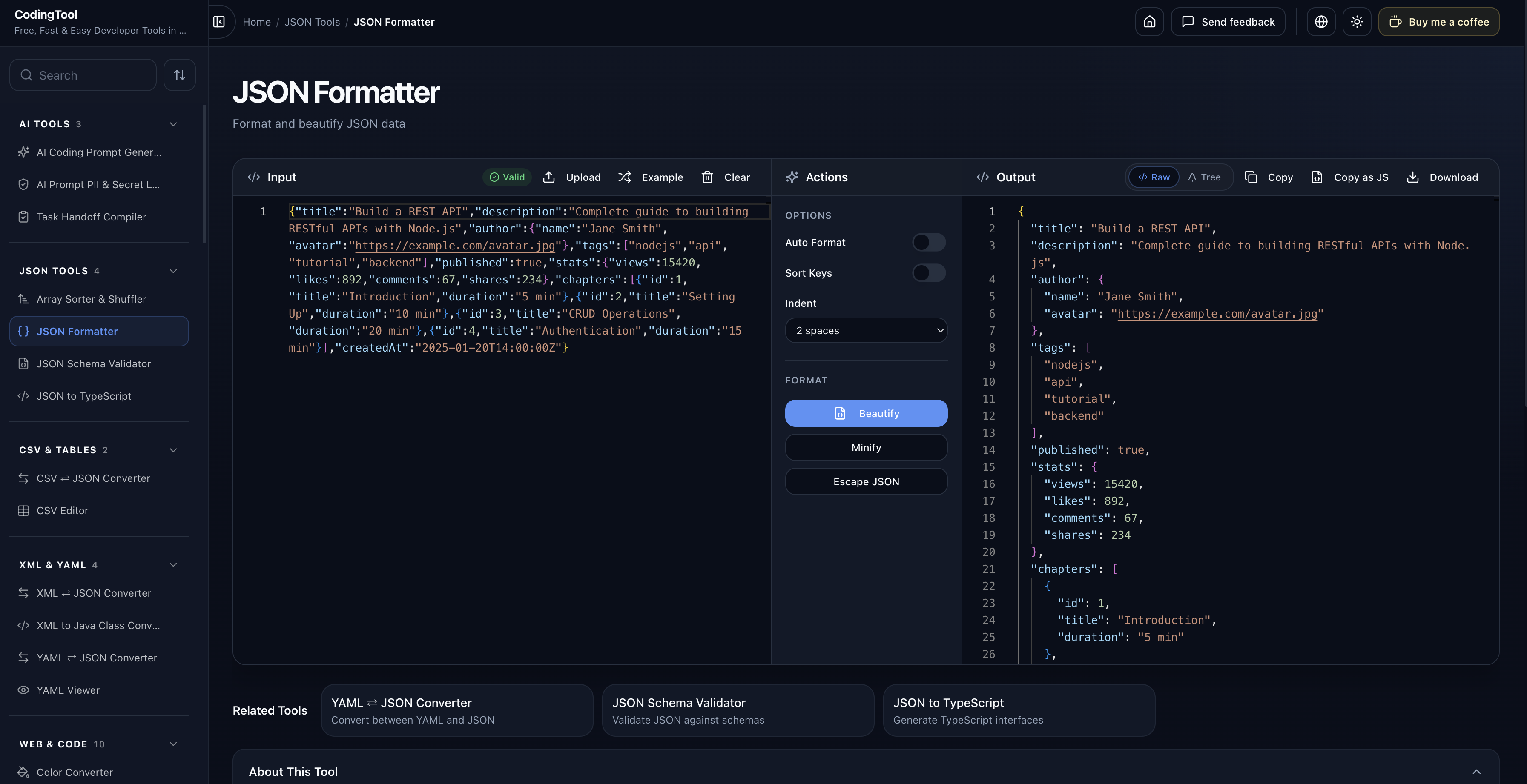Click the Valid status badge
Screen dimensions: 1527x784
(x=507, y=177)
